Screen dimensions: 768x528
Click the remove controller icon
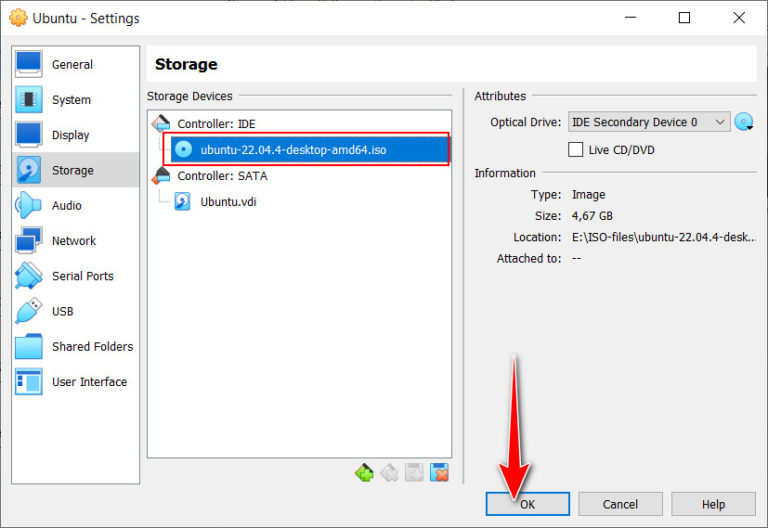click(x=389, y=473)
